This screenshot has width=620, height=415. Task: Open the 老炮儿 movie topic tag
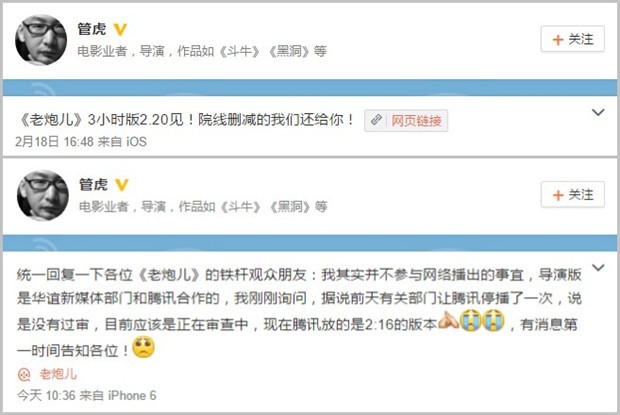click(58, 374)
